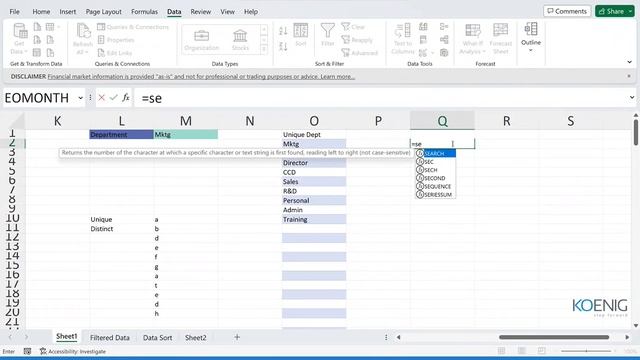Viewport: 640px width, 360px height.
Task: Switch to the Home ribbon tab
Action: pyautogui.click(x=41, y=11)
